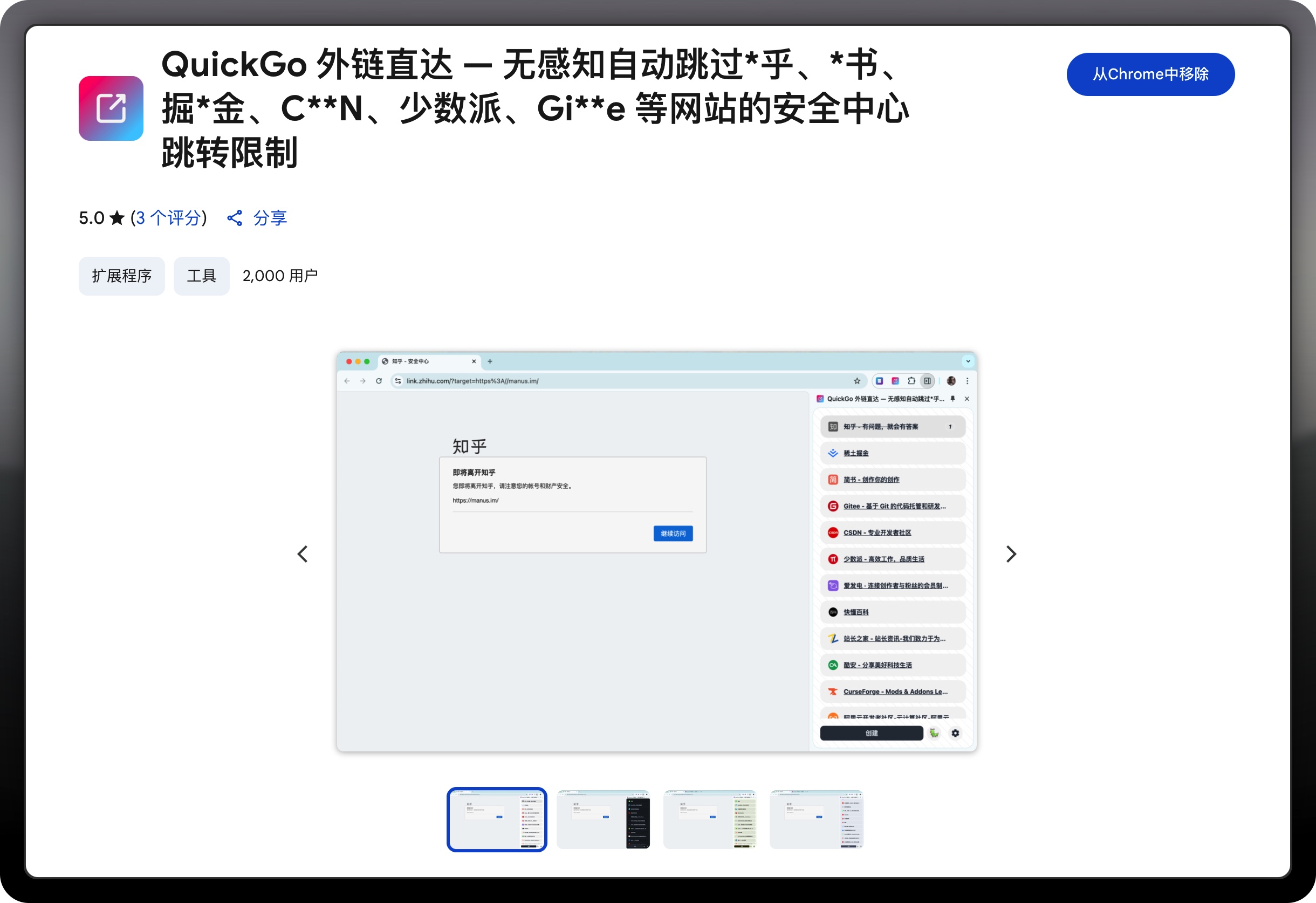
Task: Click the 创建 button in side panel
Action: tap(871, 733)
